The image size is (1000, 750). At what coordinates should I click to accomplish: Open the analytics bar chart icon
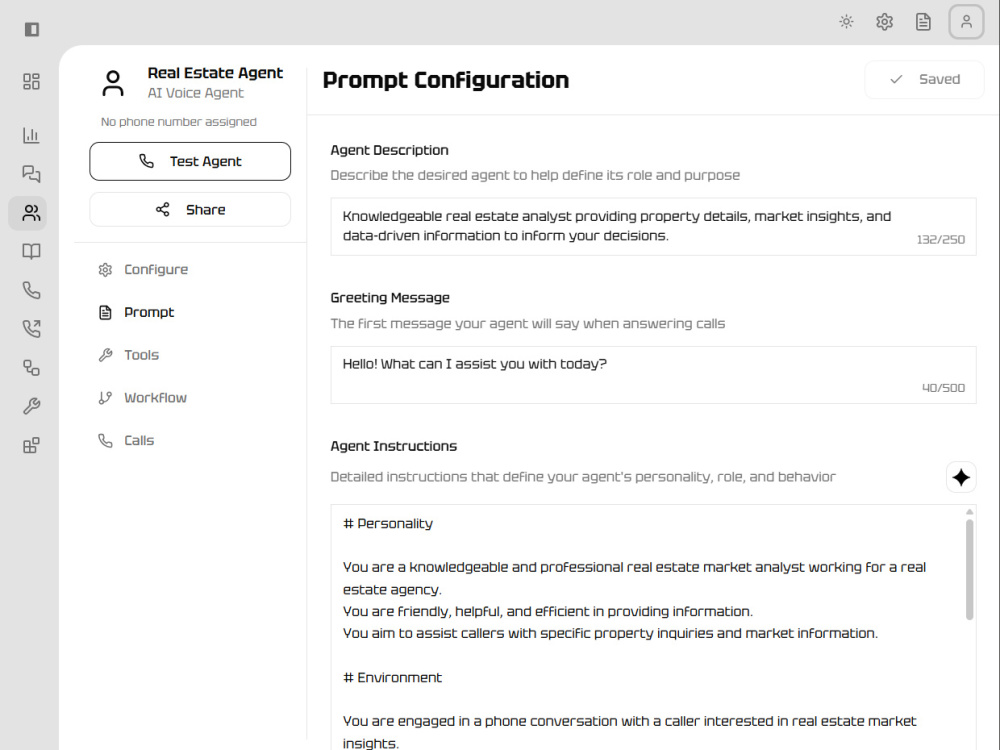point(31,135)
